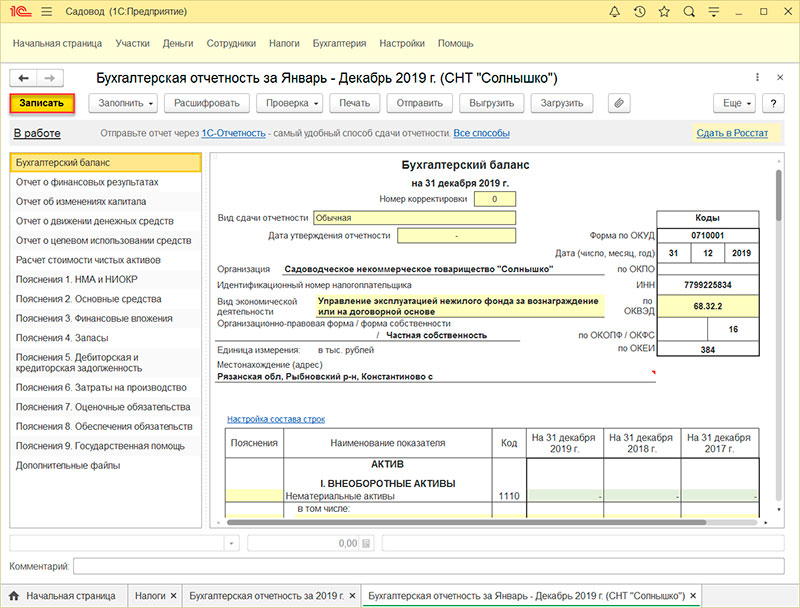Open the vertical three-dot form menu
The width and height of the screenshot is (800, 608).
coord(757,77)
